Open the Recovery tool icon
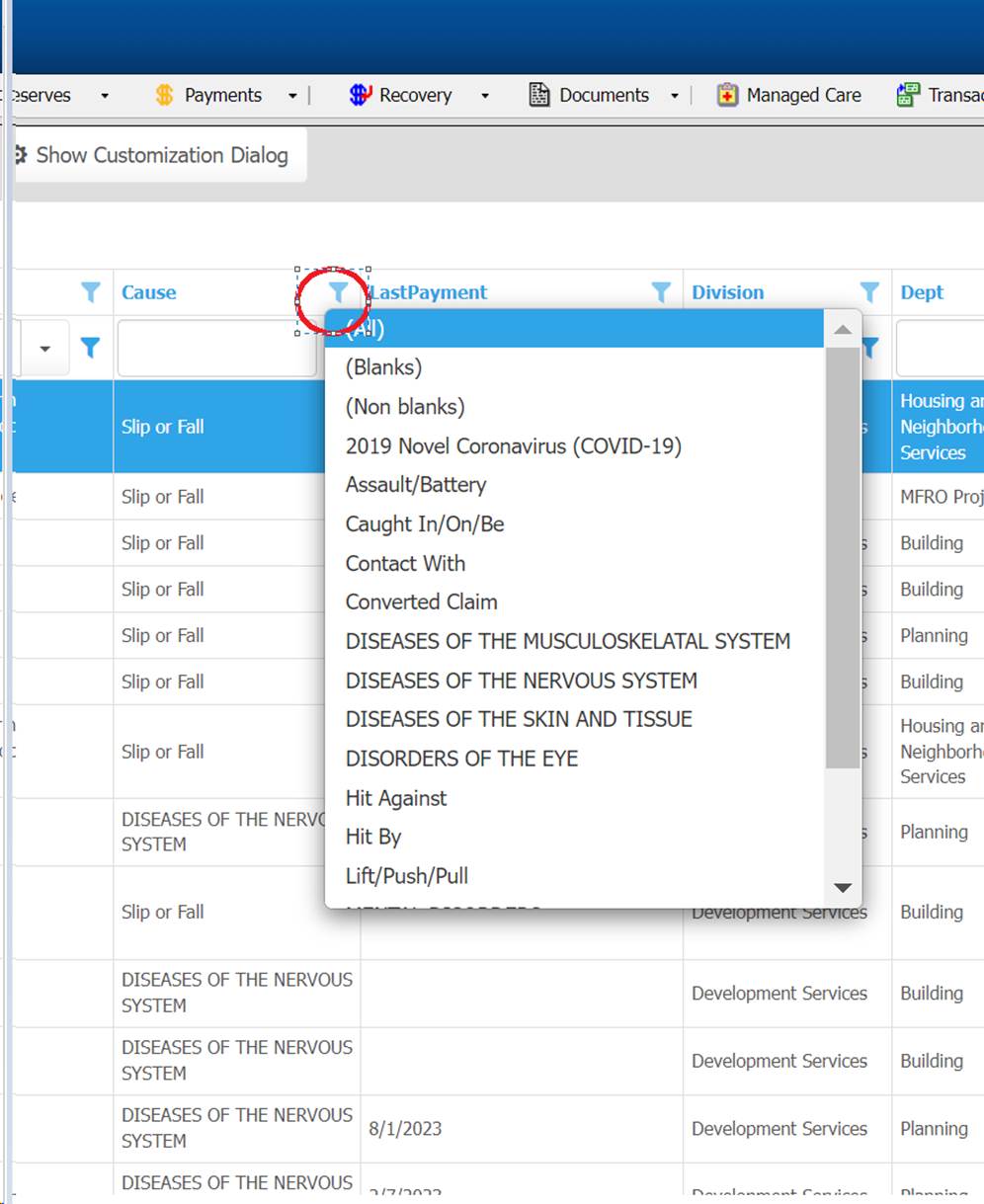Viewport: 984px width, 1204px height. click(x=360, y=95)
